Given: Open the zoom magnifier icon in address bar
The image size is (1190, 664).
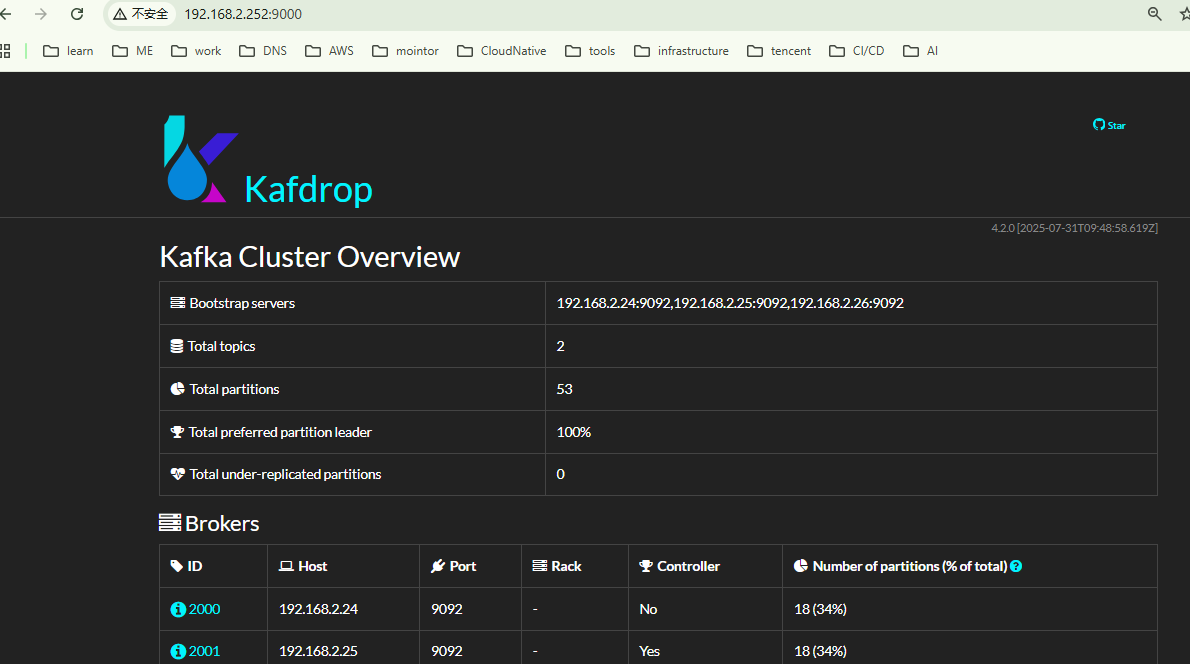Looking at the screenshot, I should (x=1154, y=14).
